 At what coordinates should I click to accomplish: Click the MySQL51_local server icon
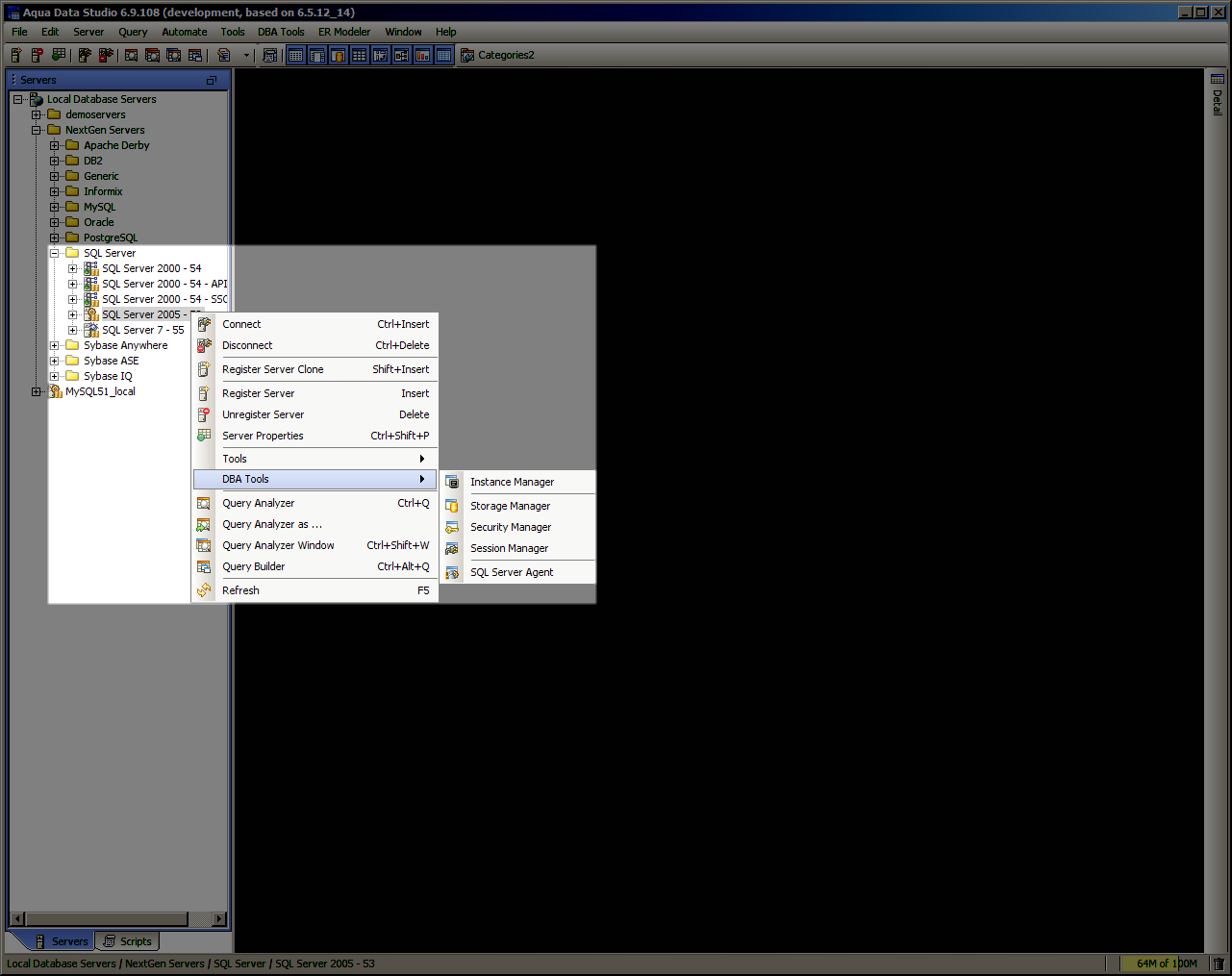[x=56, y=391]
